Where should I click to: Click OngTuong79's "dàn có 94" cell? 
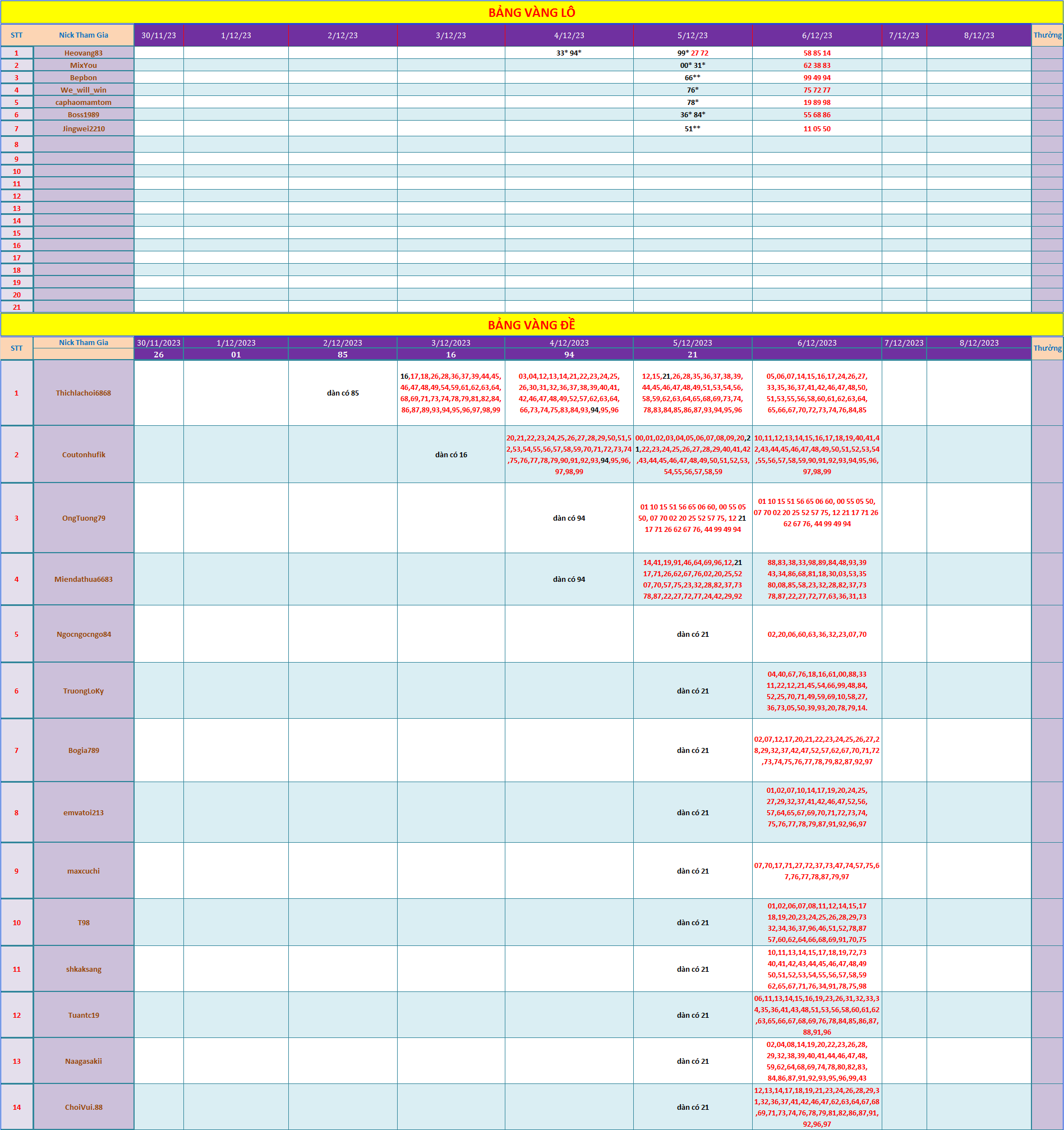pyautogui.click(x=569, y=518)
